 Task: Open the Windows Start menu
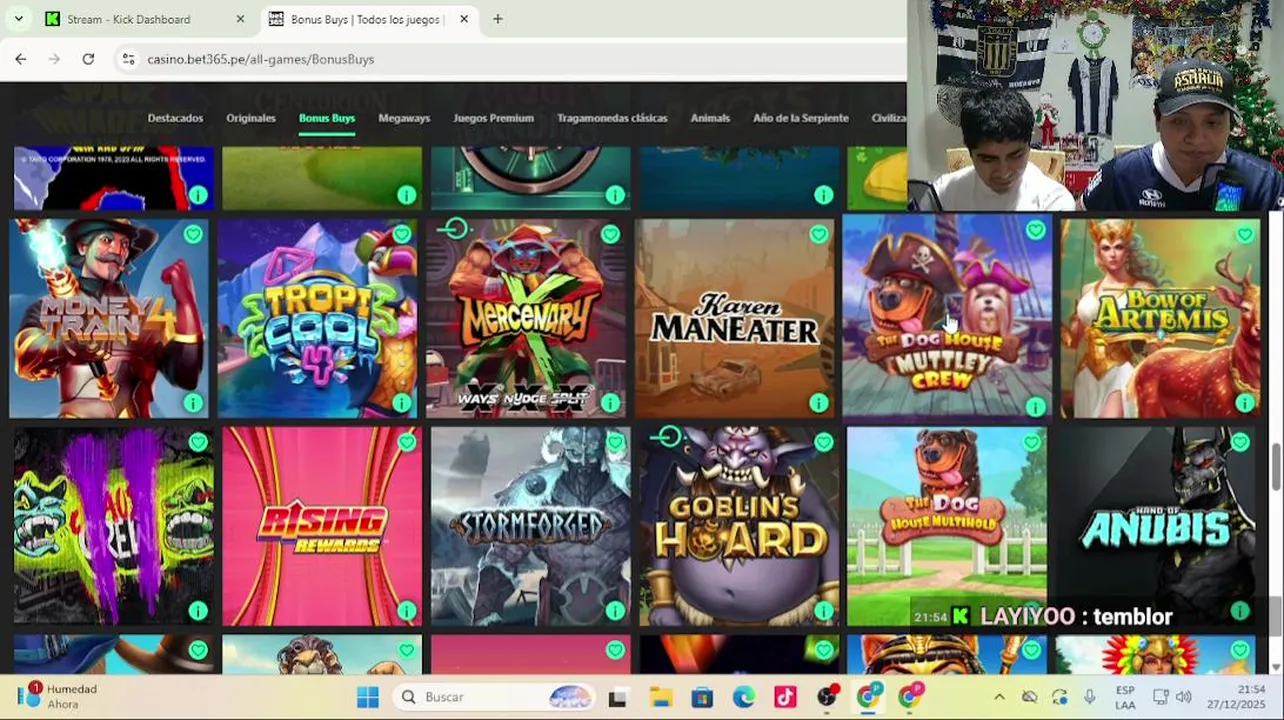[x=368, y=697]
